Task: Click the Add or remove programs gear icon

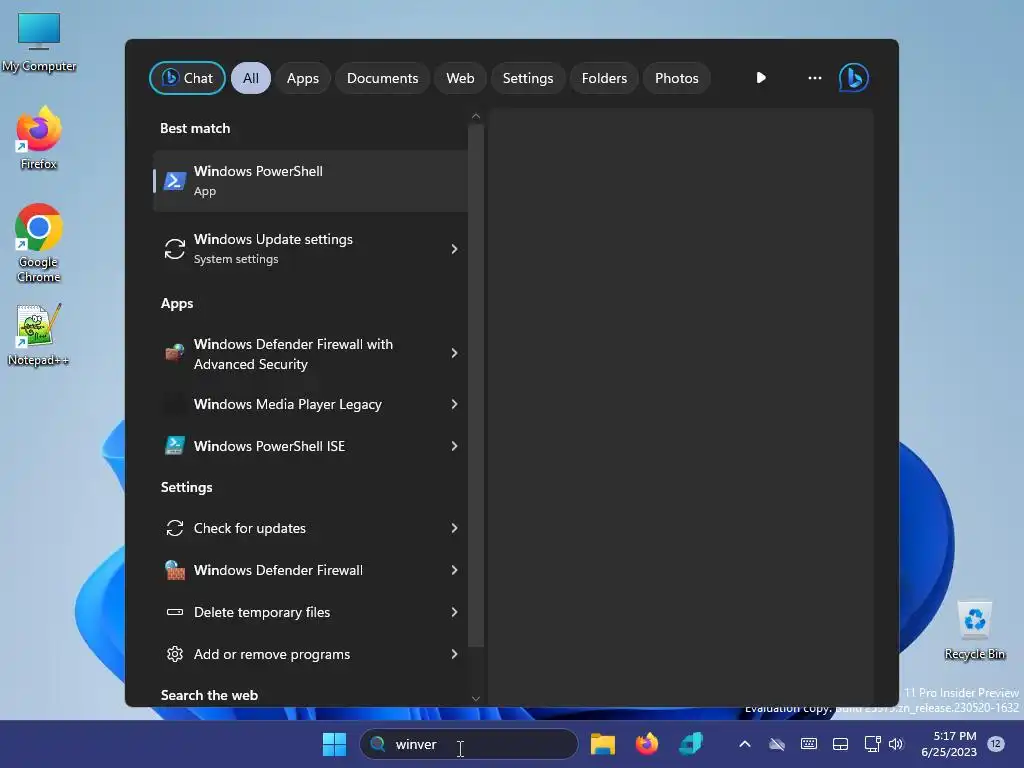Action: pyautogui.click(x=174, y=654)
